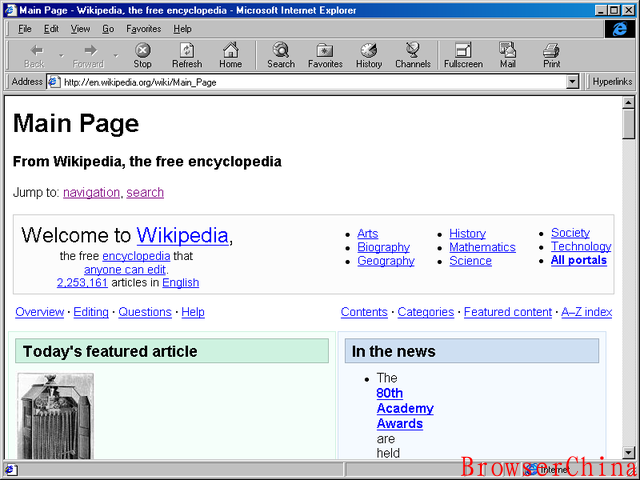Open the History portal link
This screenshot has height=480, width=640.
coord(467,233)
